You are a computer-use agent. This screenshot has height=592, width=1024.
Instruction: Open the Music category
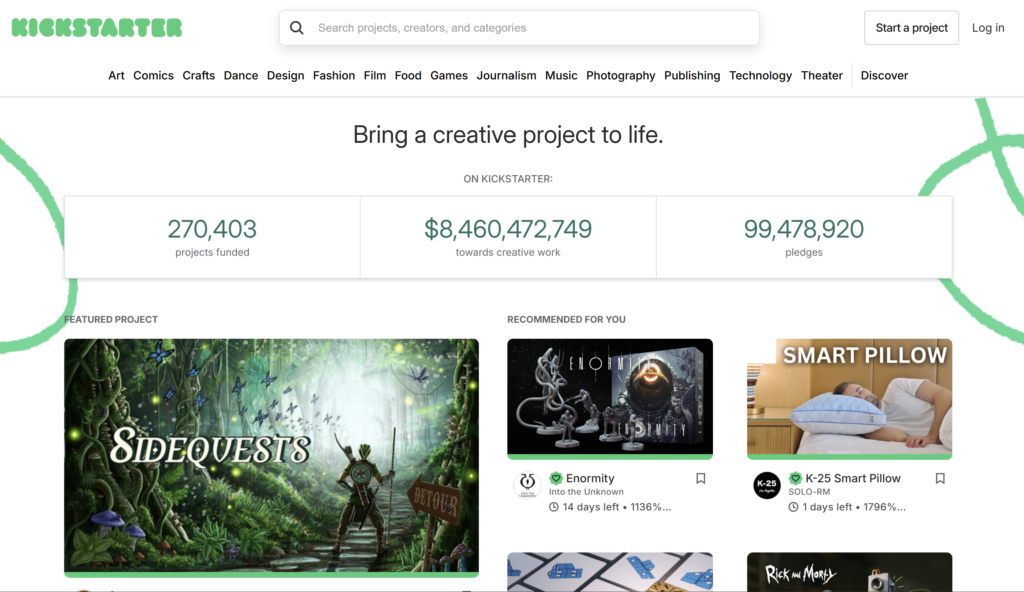tap(561, 75)
